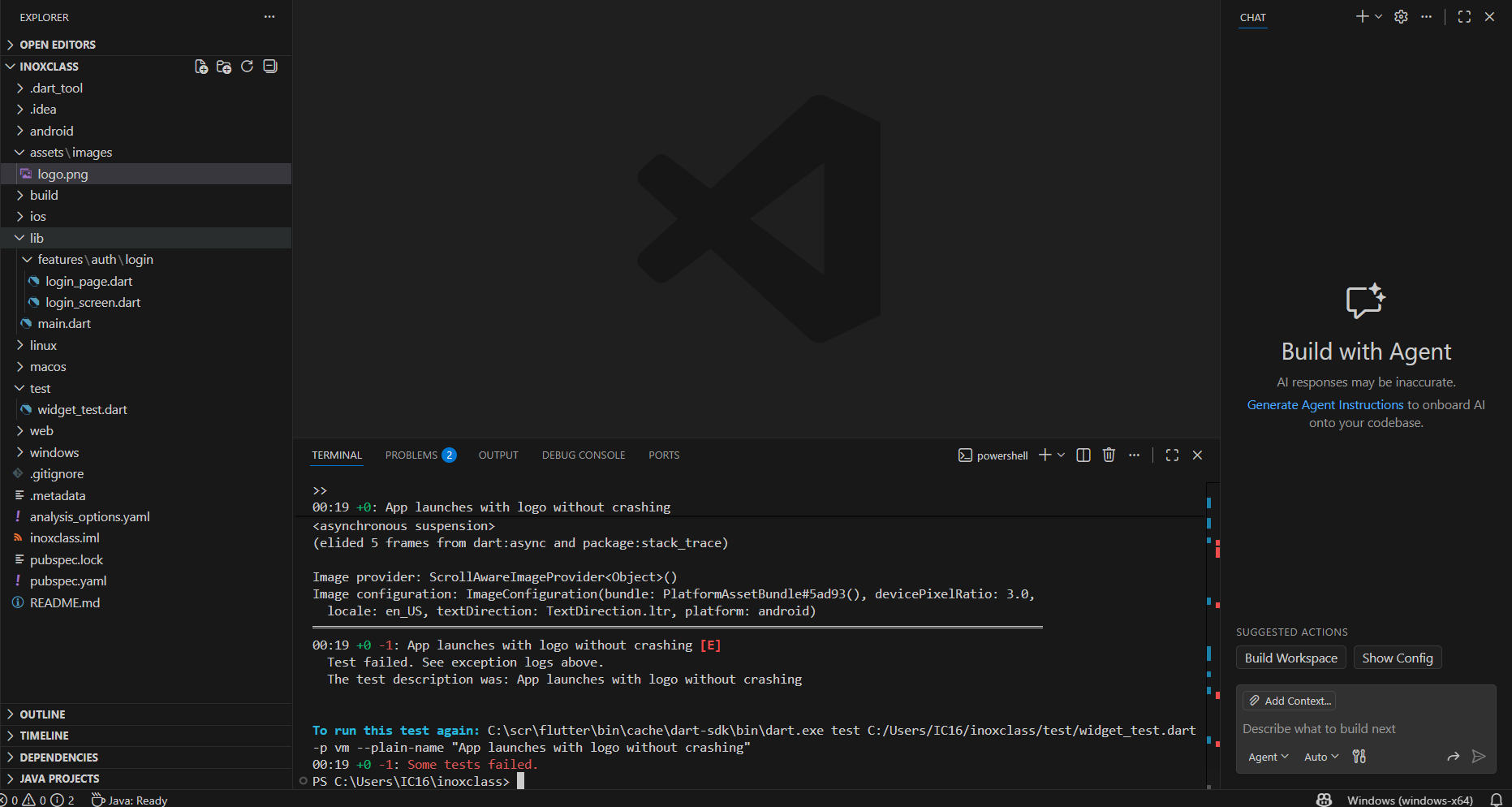This screenshot has height=807, width=1512.
Task: Click Windows (windows-x64) device selector
Action: tap(1410, 800)
